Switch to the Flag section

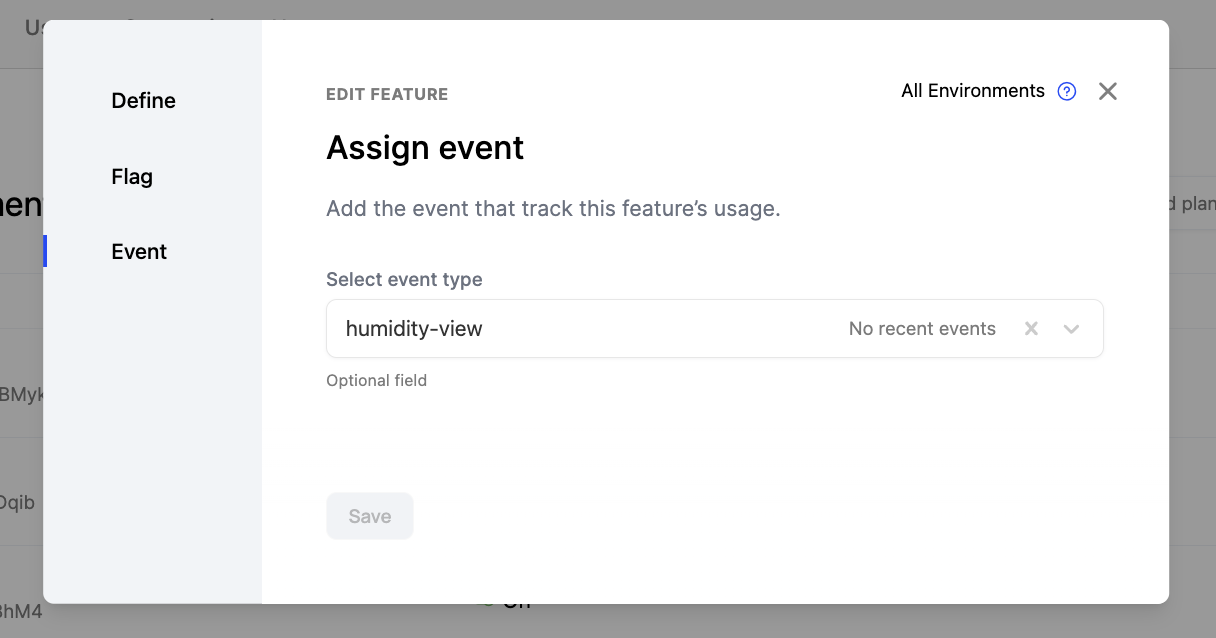tap(131, 176)
